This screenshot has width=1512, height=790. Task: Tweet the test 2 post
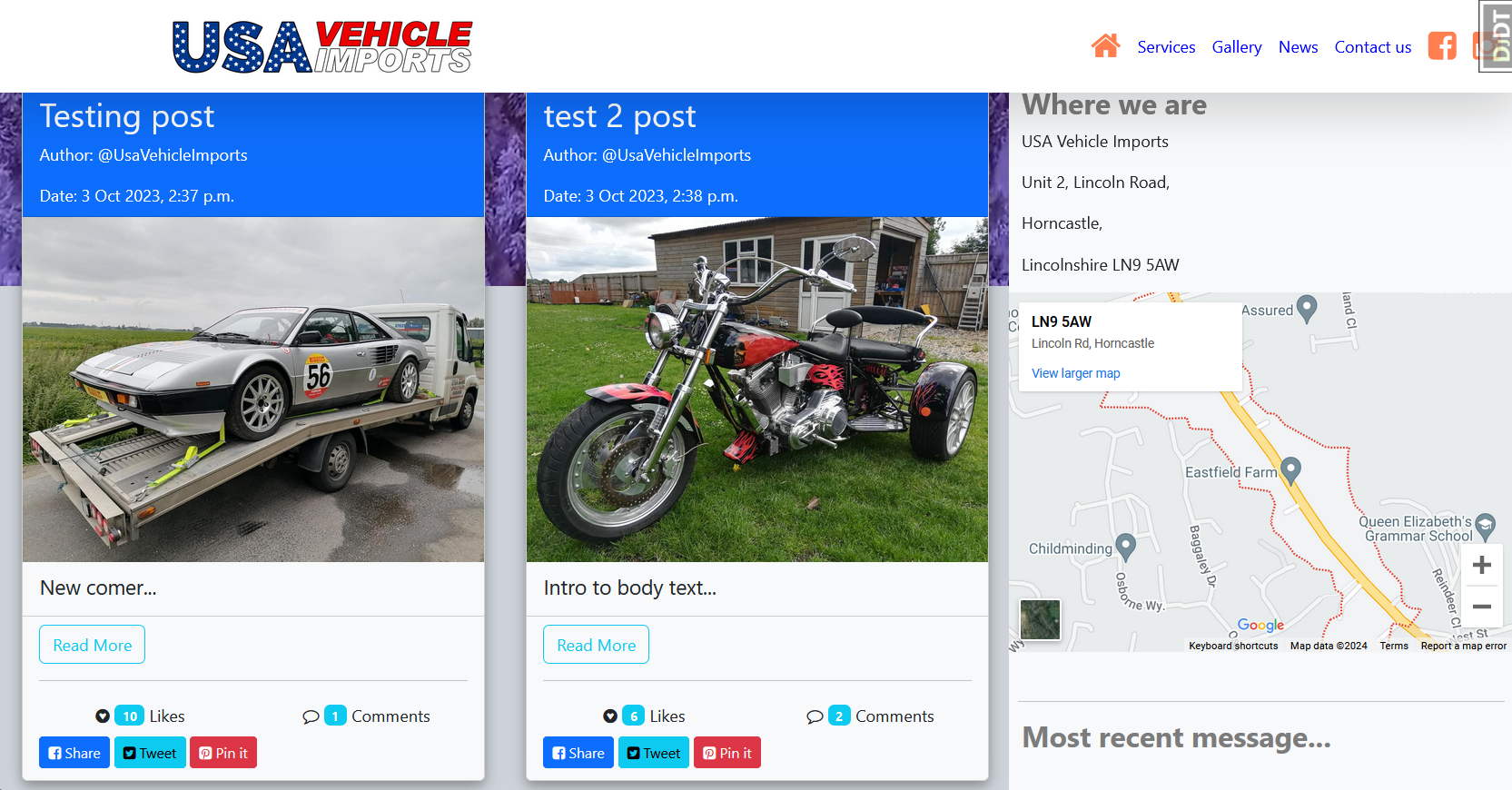pyautogui.click(x=654, y=753)
